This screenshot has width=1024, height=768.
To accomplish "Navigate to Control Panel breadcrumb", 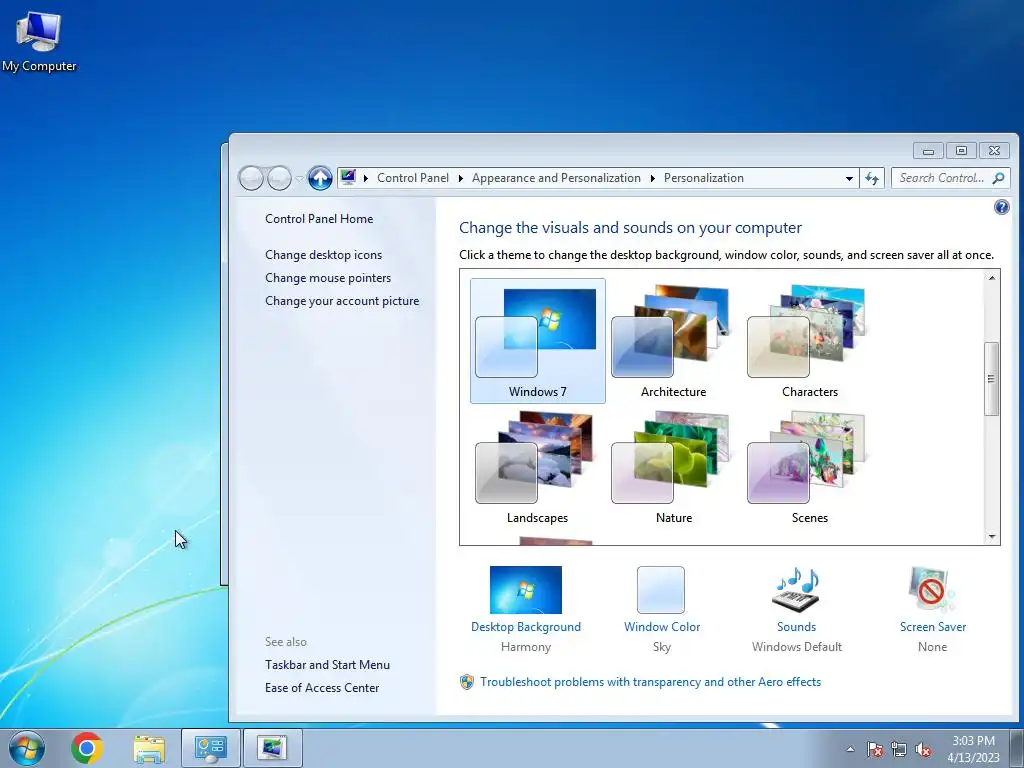I will (x=413, y=178).
